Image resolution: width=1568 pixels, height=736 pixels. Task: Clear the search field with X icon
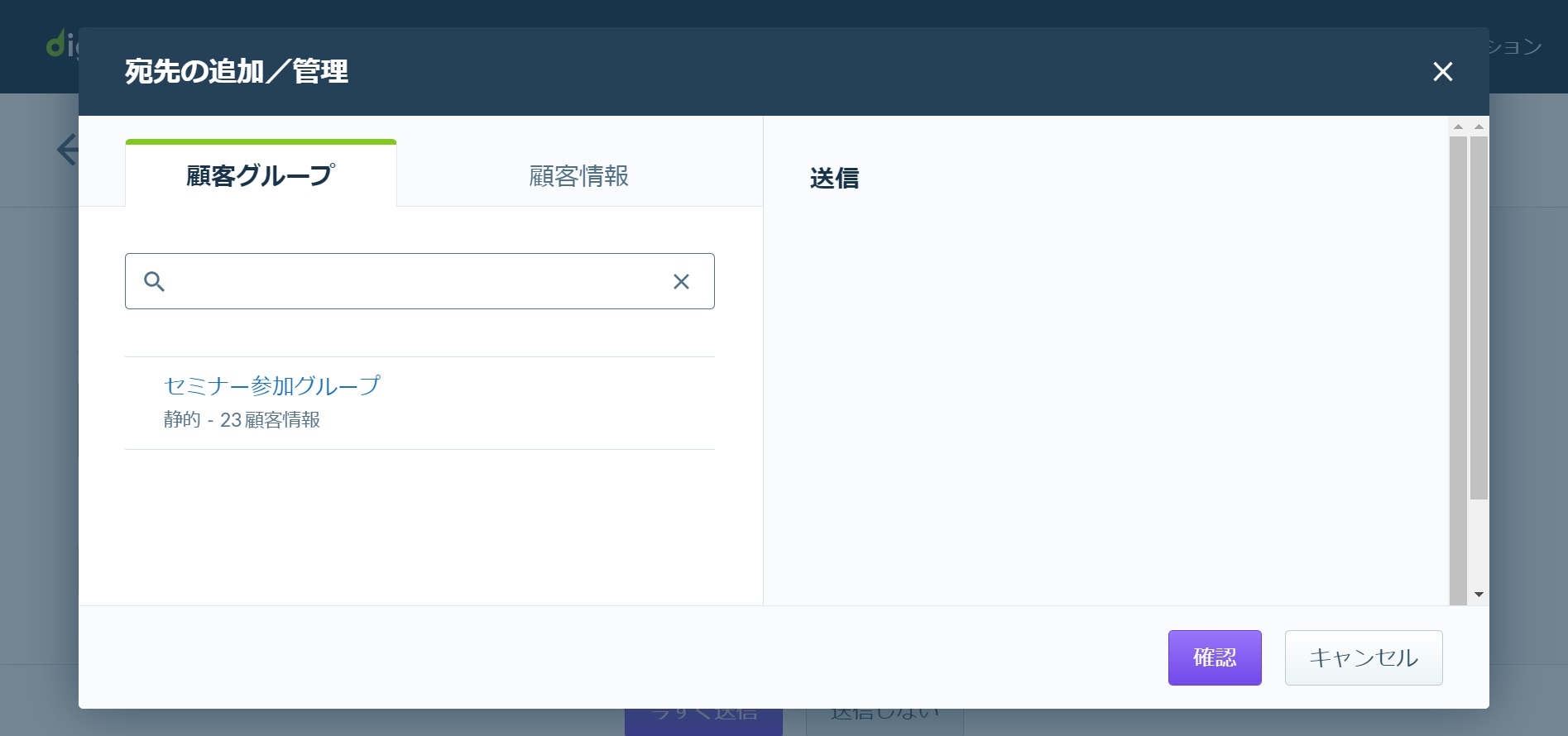681,281
